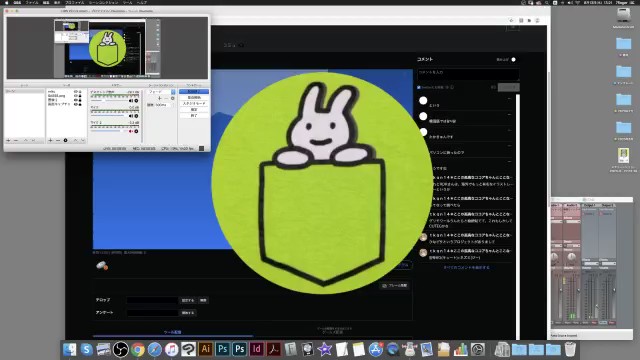Add a new source with the plus icon
640x360 pixels.
click(x=51, y=140)
